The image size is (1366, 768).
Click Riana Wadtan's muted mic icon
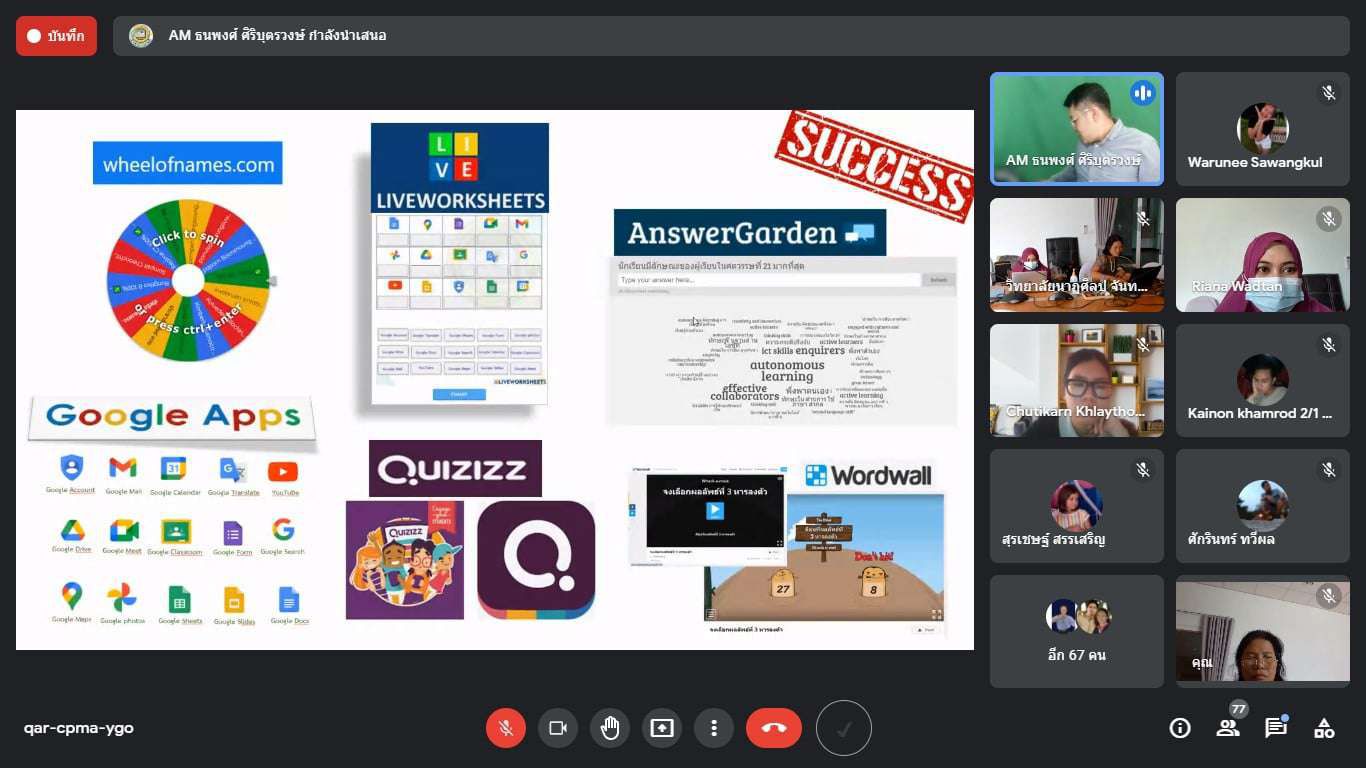tap(1329, 219)
